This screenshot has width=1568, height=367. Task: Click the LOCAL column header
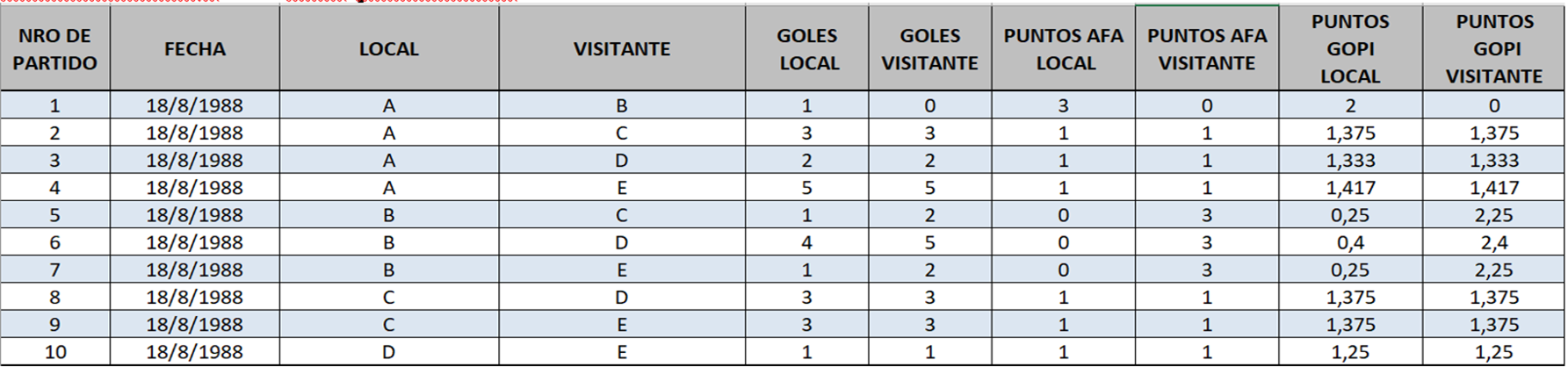click(x=389, y=49)
